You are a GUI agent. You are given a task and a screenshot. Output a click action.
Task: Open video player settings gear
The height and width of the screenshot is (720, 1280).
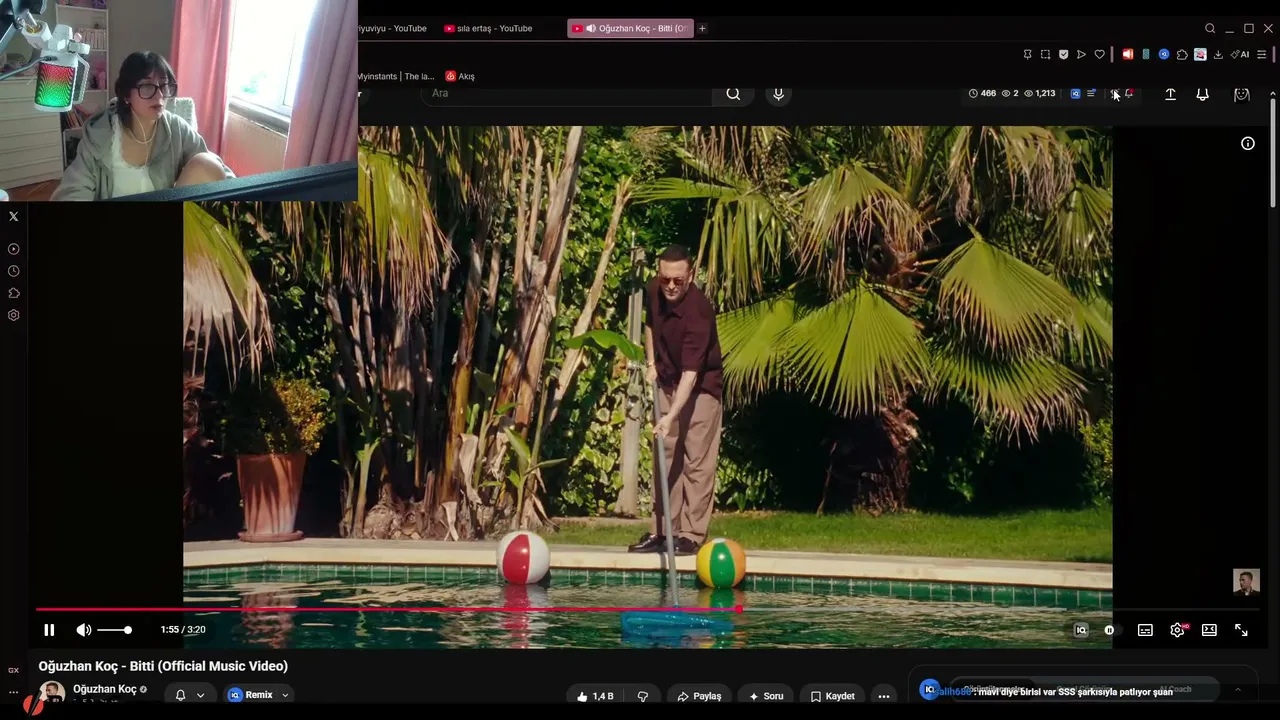click(1177, 630)
